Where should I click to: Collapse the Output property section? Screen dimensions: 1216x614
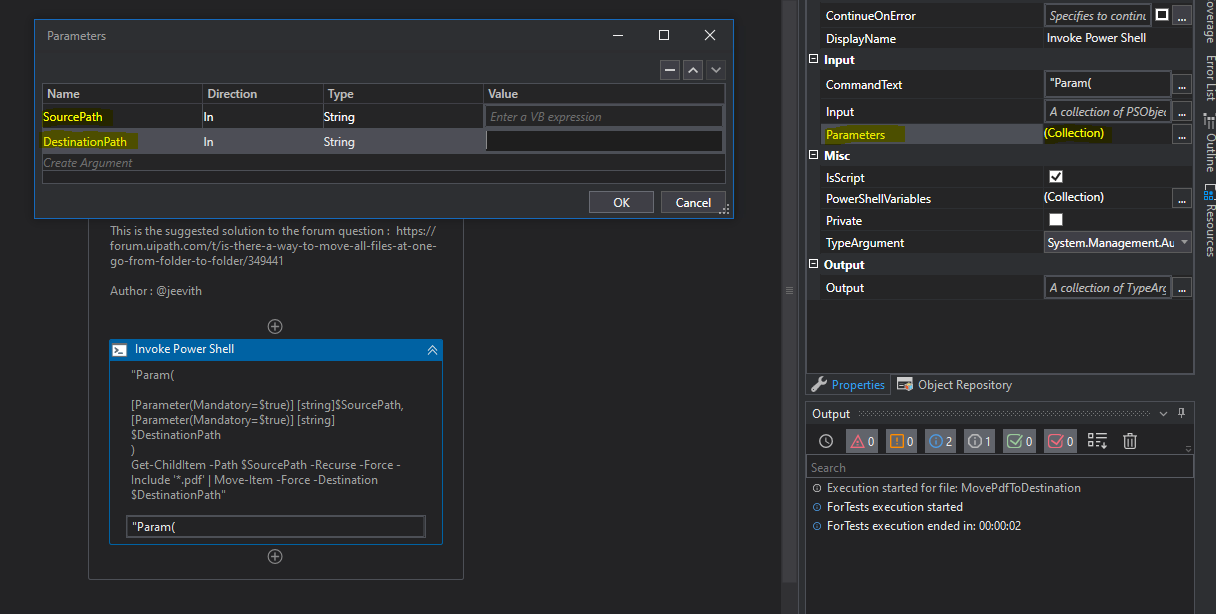814,264
